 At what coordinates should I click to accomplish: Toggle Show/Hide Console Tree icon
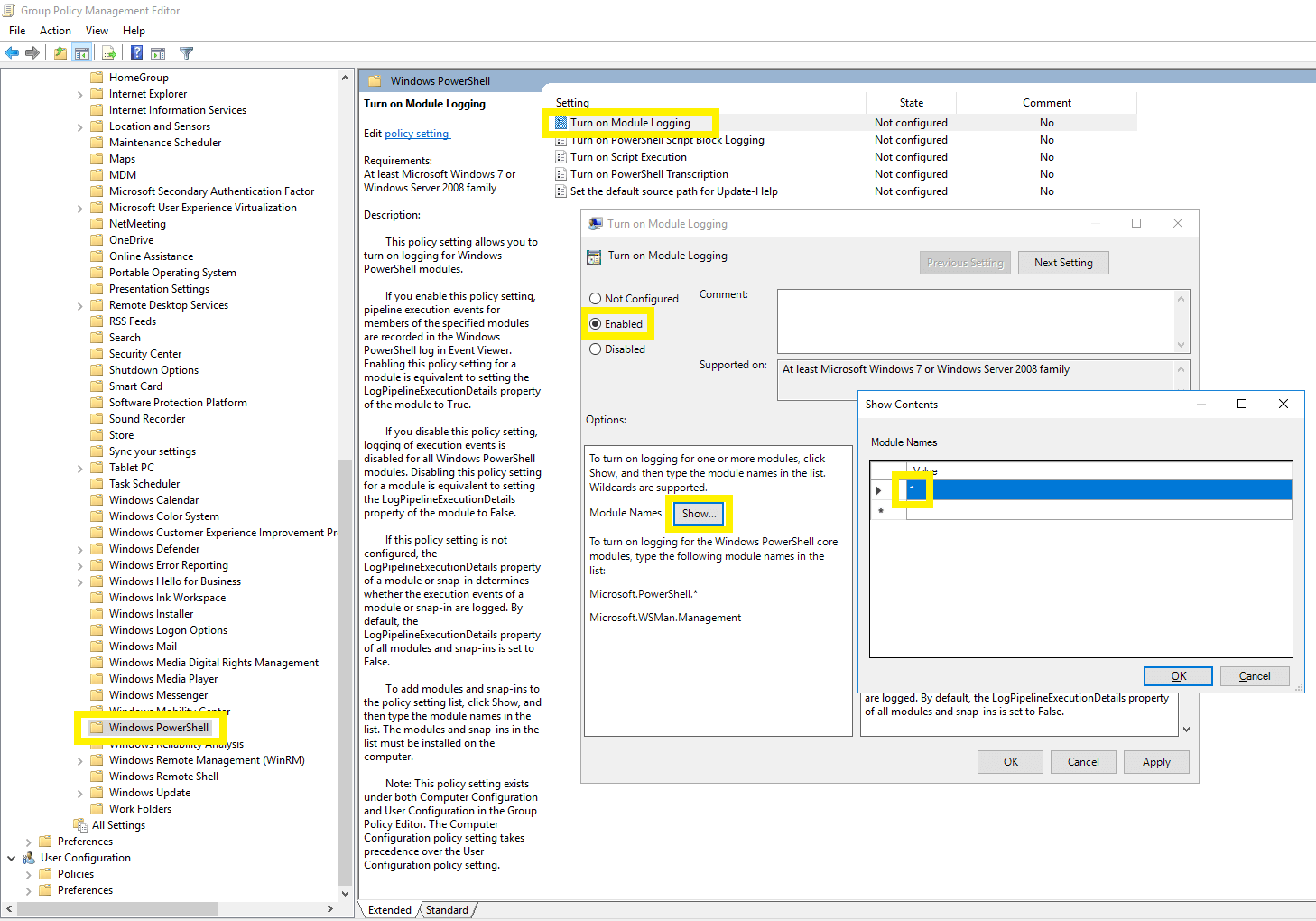(82, 53)
